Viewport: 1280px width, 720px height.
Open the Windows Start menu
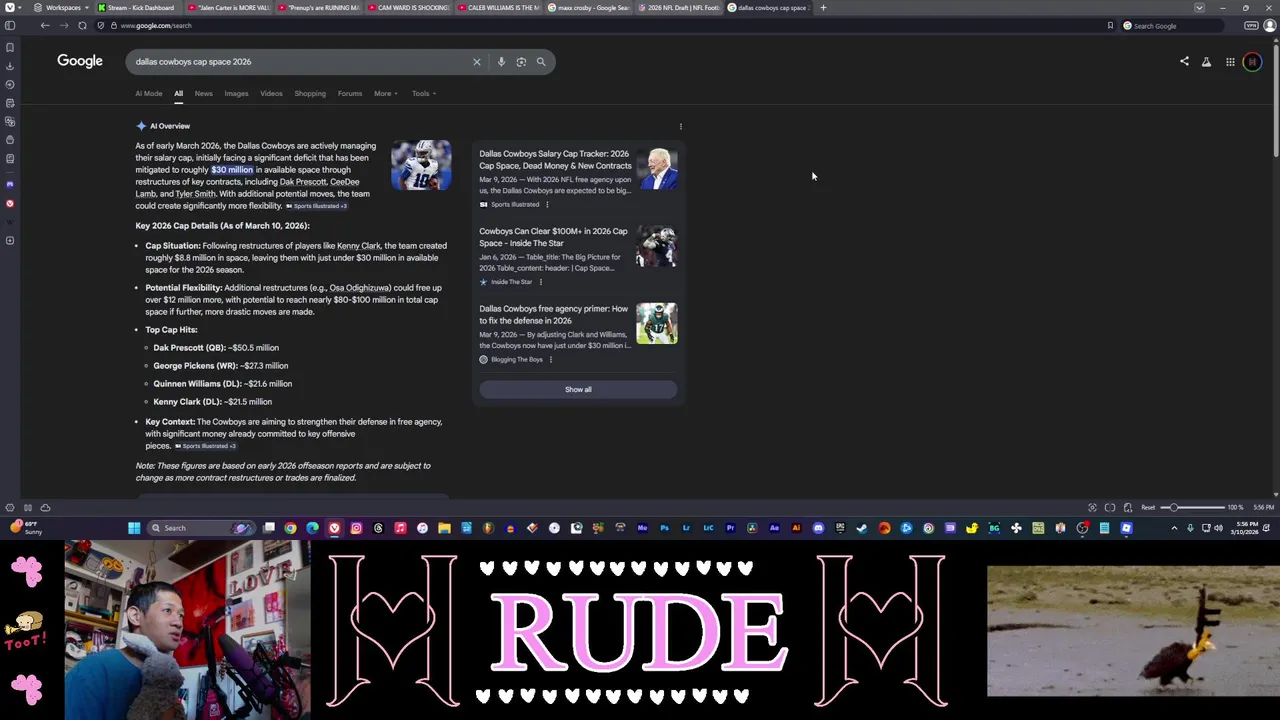tap(134, 528)
